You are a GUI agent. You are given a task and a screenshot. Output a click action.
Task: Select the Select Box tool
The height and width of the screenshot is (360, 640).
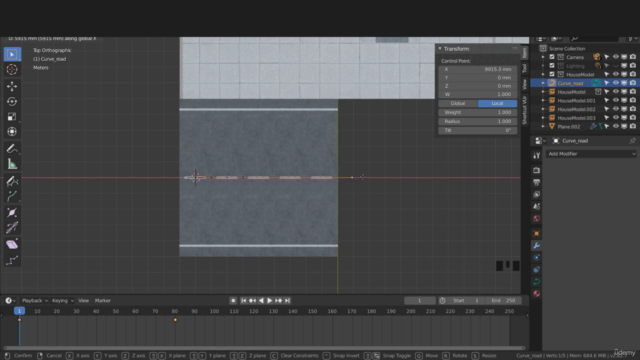pyautogui.click(x=12, y=54)
